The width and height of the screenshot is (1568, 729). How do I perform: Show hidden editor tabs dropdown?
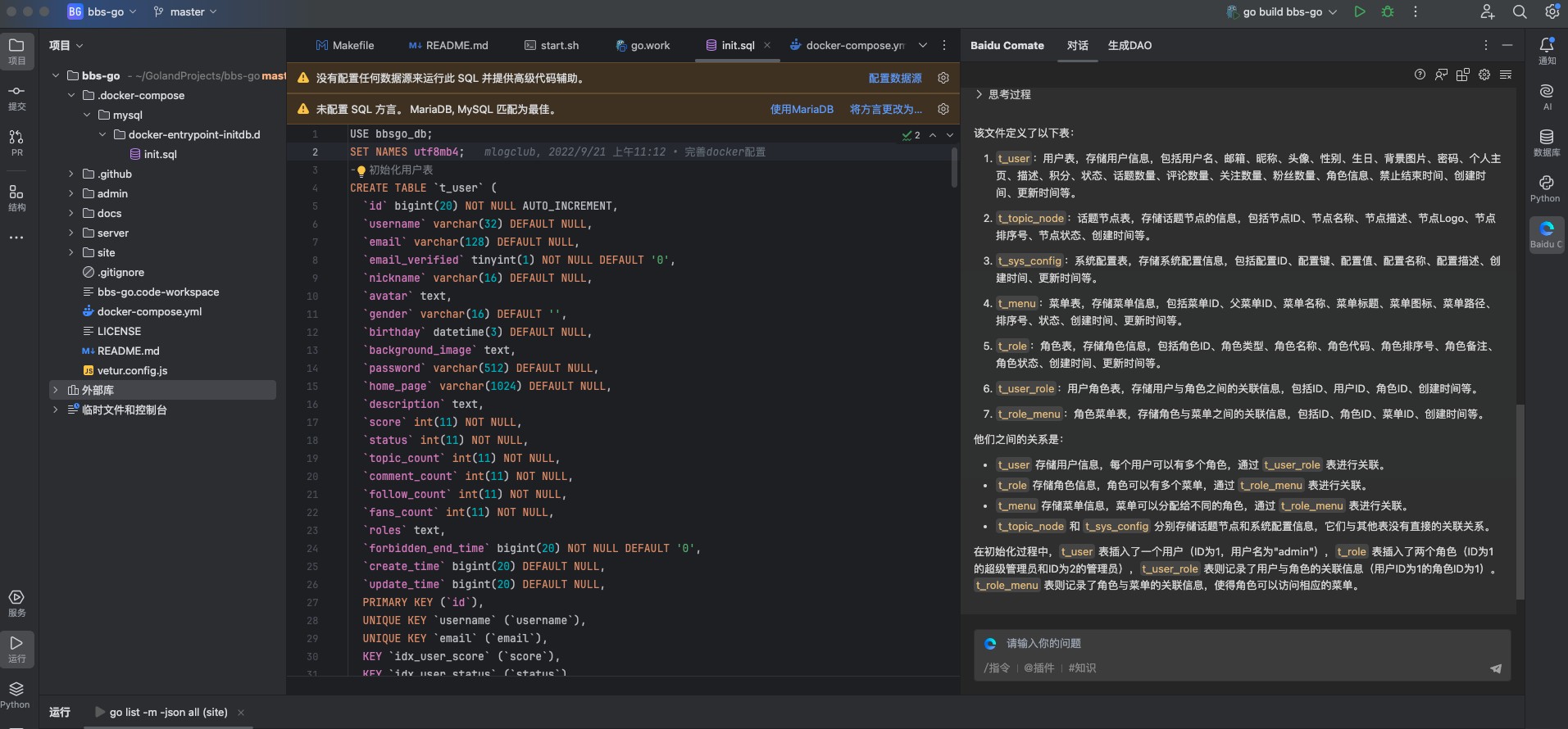coord(923,45)
